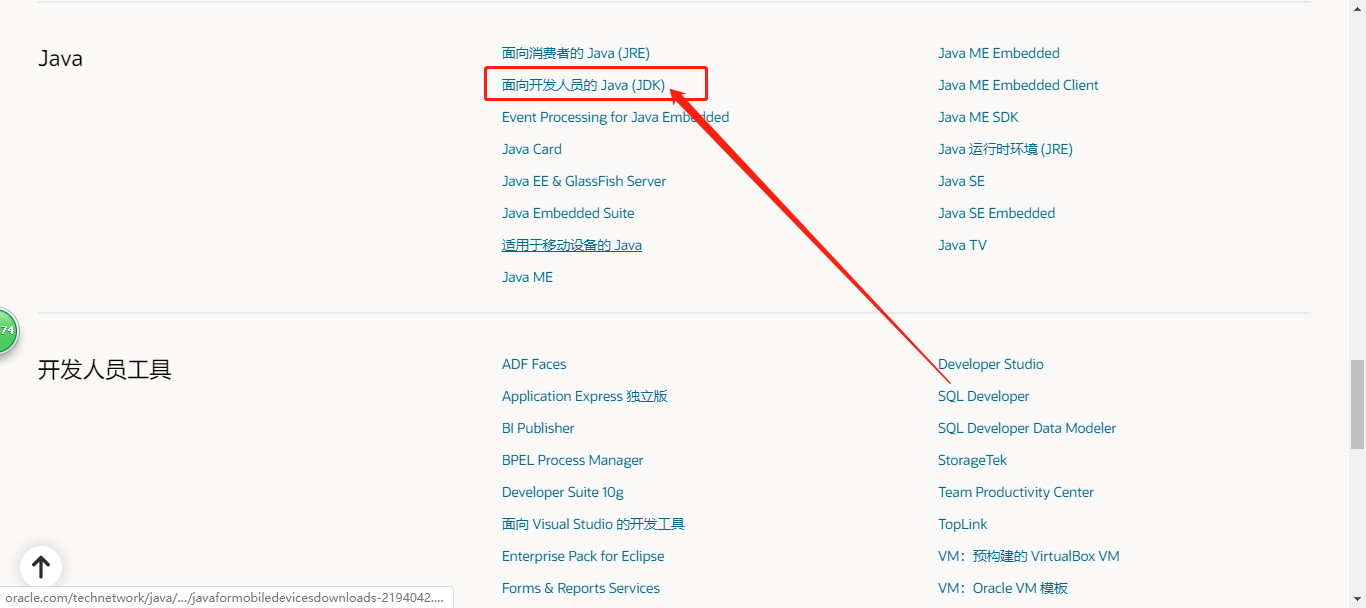
Task: Open the Java ME Embedded Client link
Action: 1018,85
